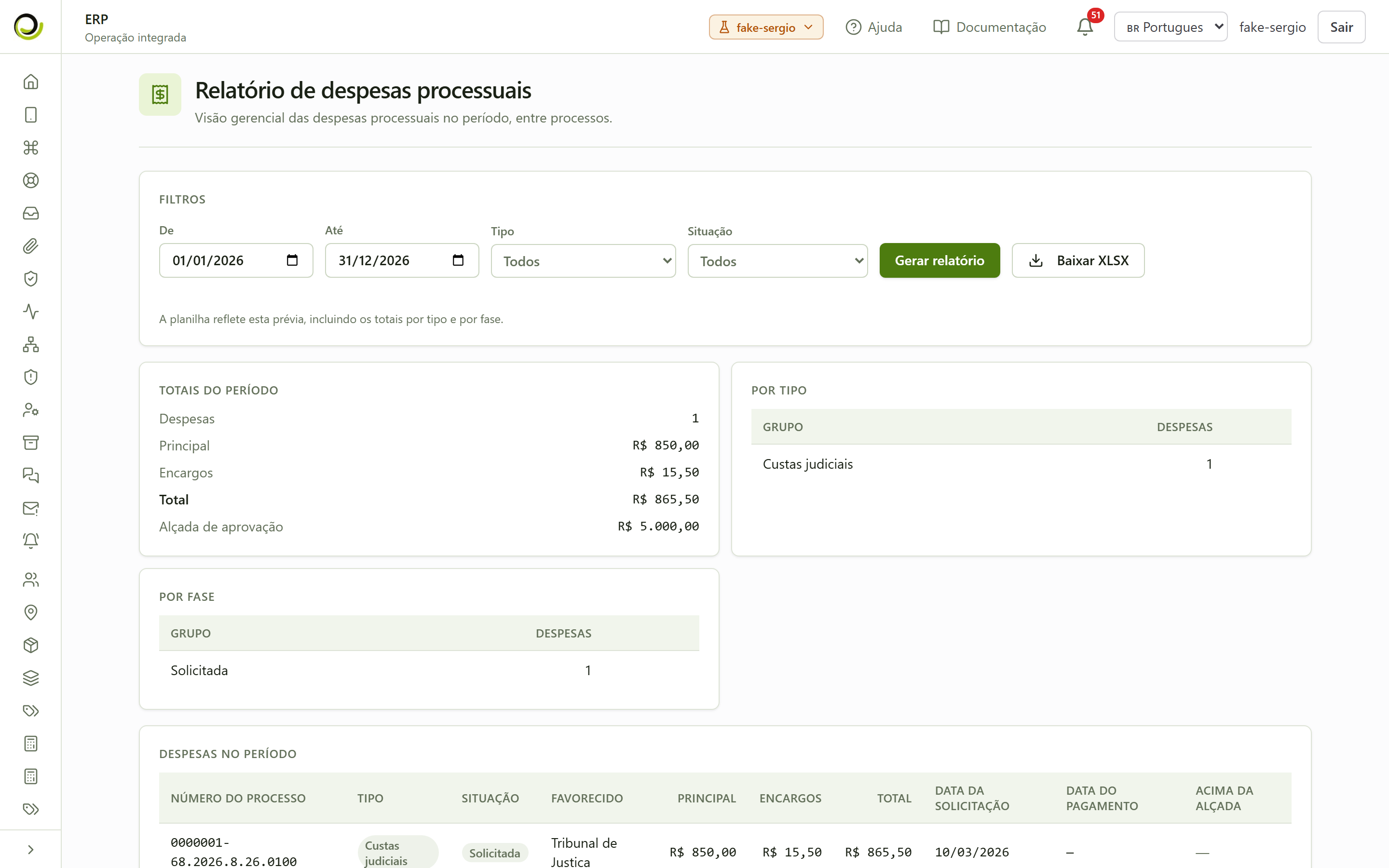The width and height of the screenshot is (1389, 868).
Task: Expand the sidebar with the chevron arrow
Action: coord(30,850)
